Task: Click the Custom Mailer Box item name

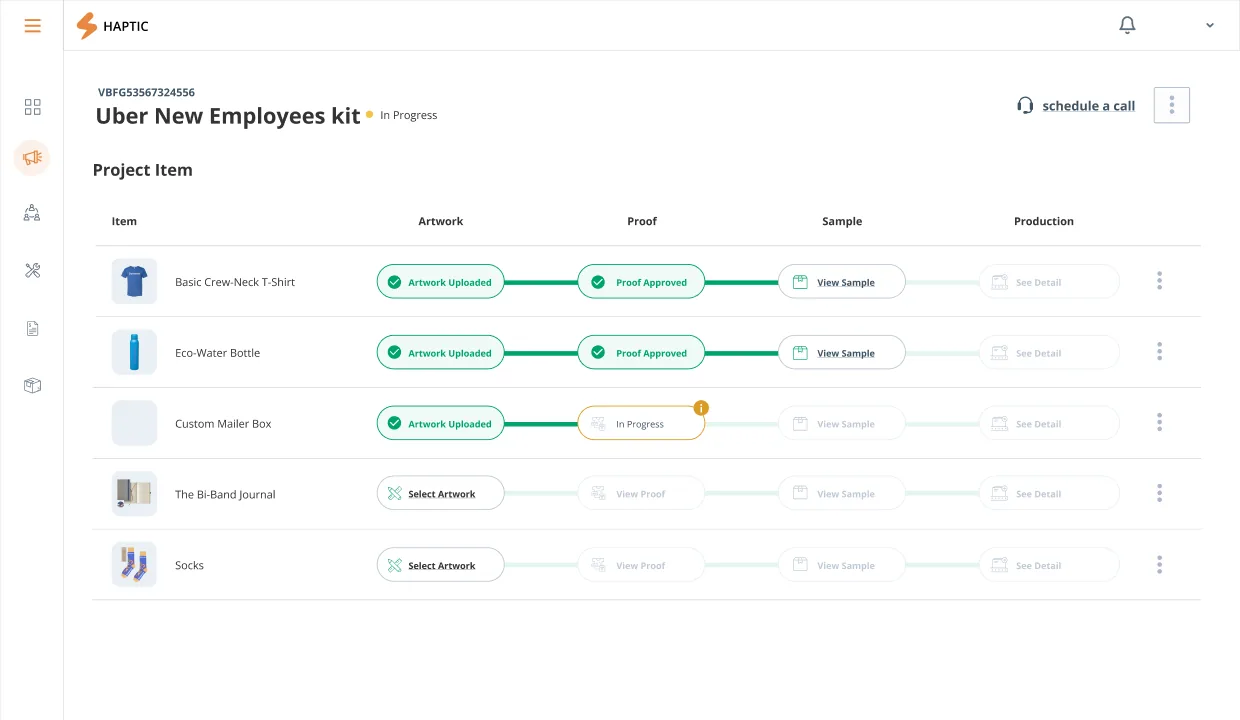Action: tap(223, 424)
